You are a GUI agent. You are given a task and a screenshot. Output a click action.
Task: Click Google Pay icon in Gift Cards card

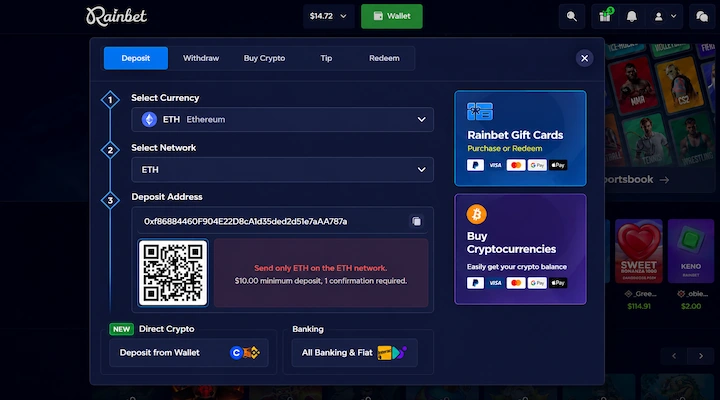tap(537, 165)
